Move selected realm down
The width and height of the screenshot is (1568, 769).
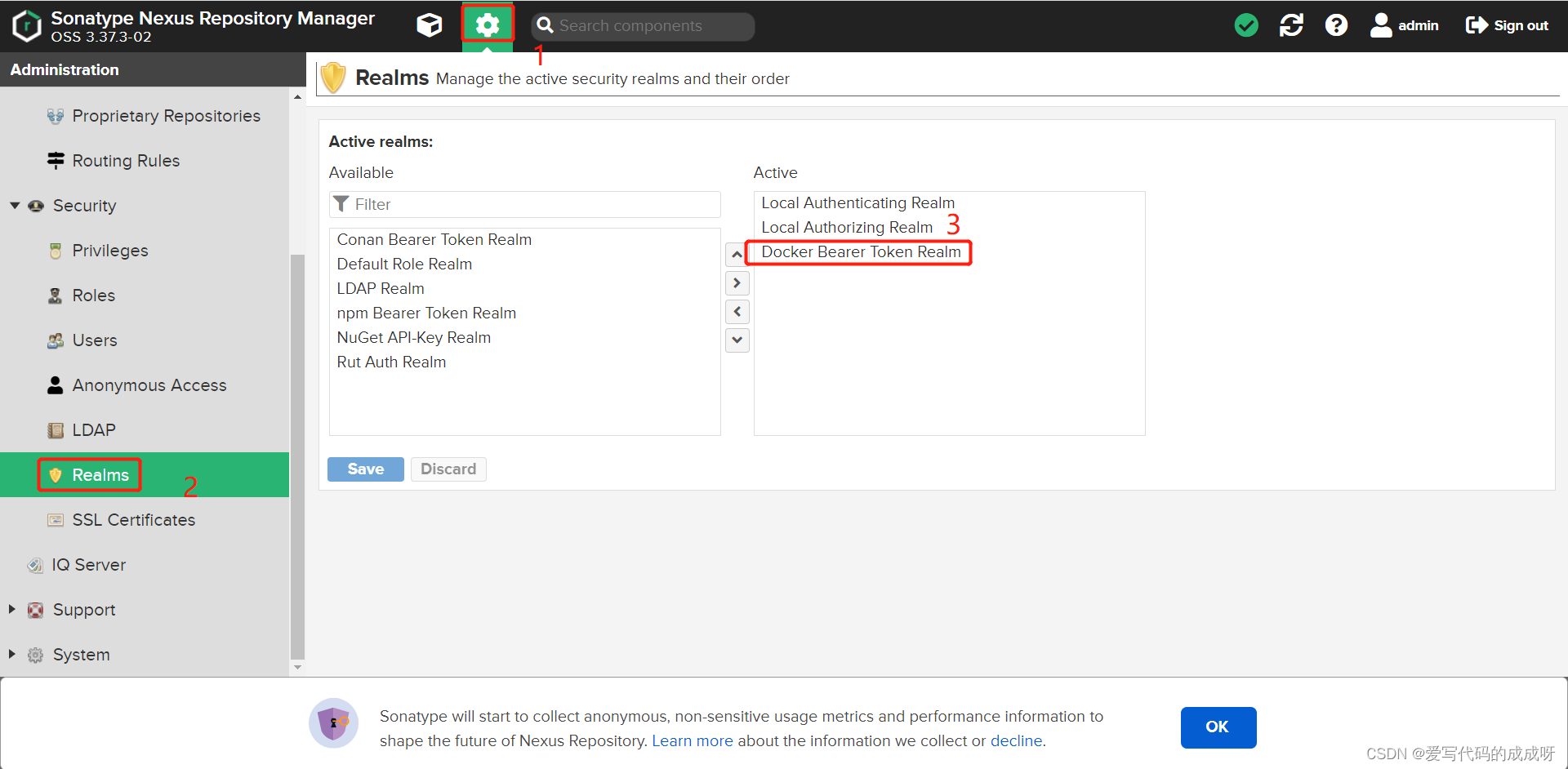tap(737, 340)
